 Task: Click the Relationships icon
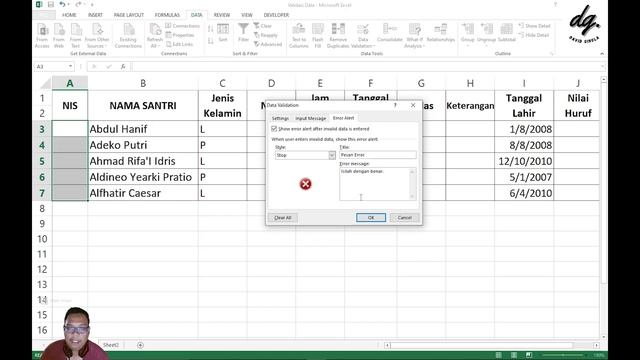(440, 33)
